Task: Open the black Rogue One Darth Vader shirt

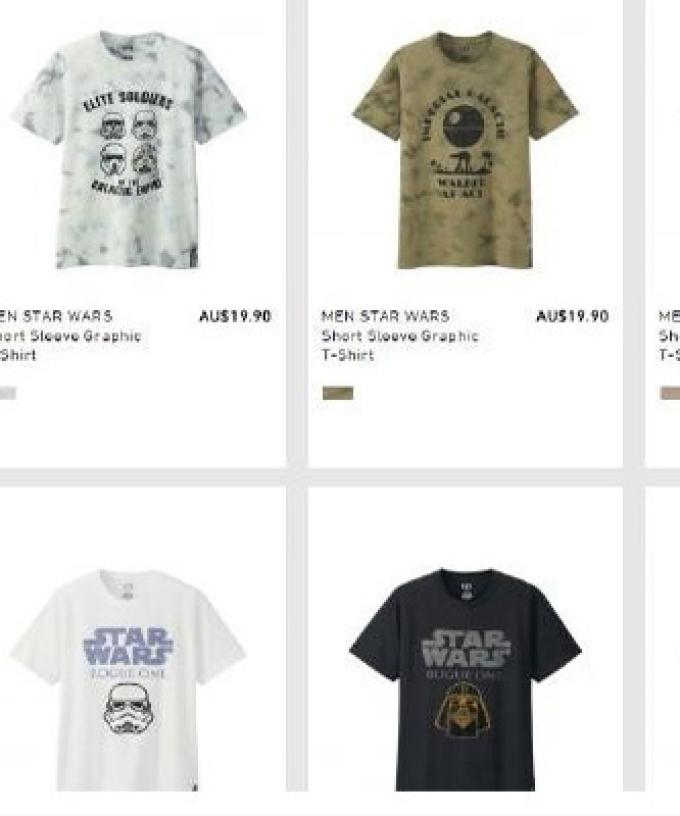Action: pos(465,679)
